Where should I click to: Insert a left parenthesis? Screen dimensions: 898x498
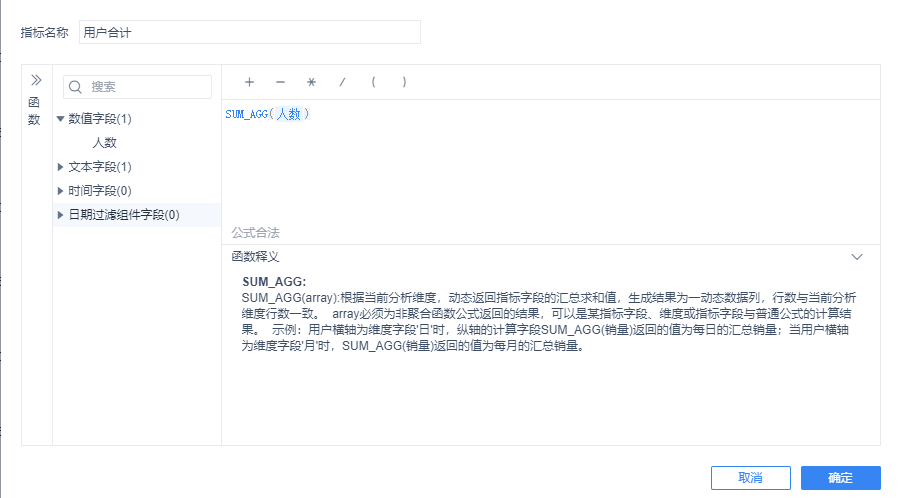(373, 82)
